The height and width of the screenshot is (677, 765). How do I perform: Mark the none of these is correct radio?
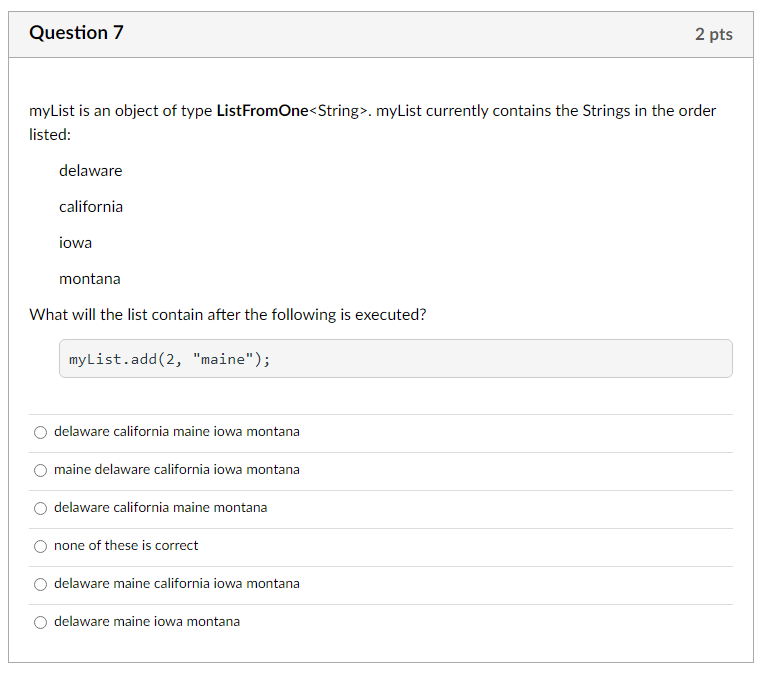[x=40, y=547]
